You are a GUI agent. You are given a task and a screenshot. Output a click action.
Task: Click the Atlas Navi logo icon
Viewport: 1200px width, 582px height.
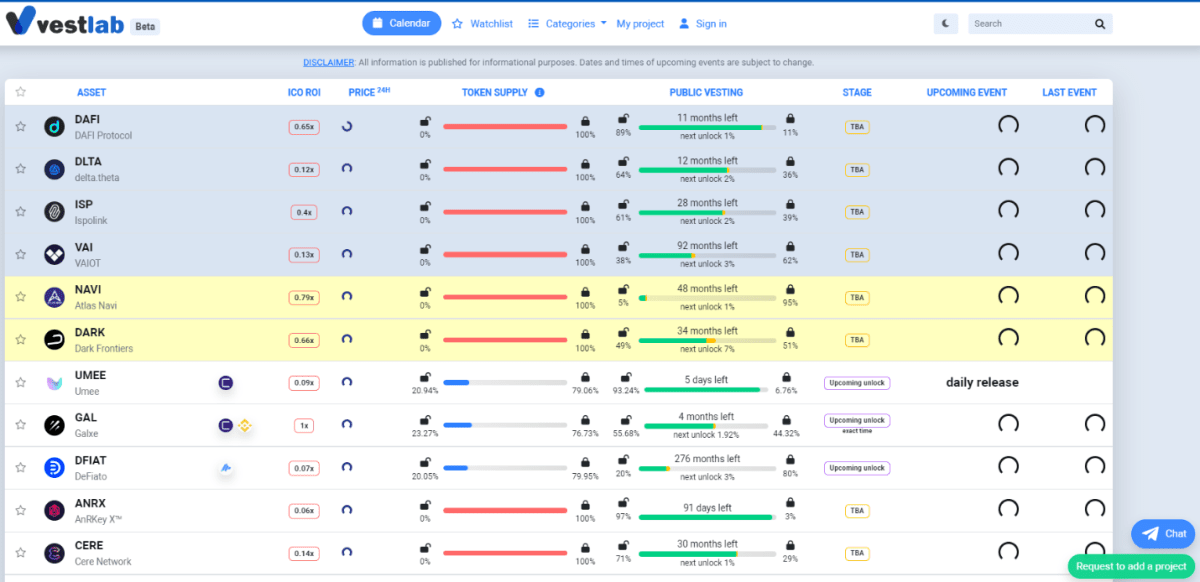(x=54, y=297)
